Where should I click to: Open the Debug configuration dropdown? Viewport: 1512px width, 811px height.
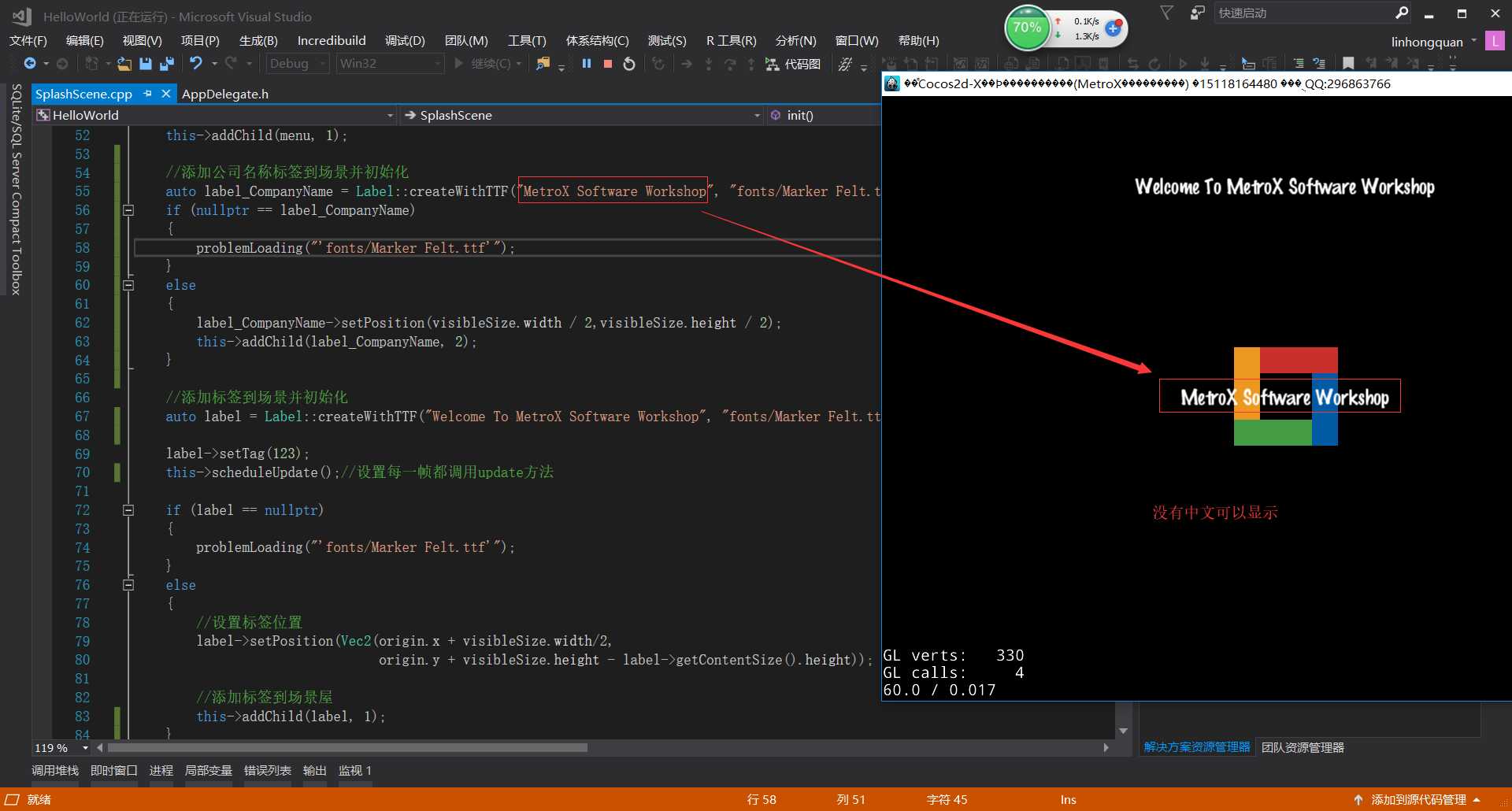pyautogui.click(x=298, y=64)
